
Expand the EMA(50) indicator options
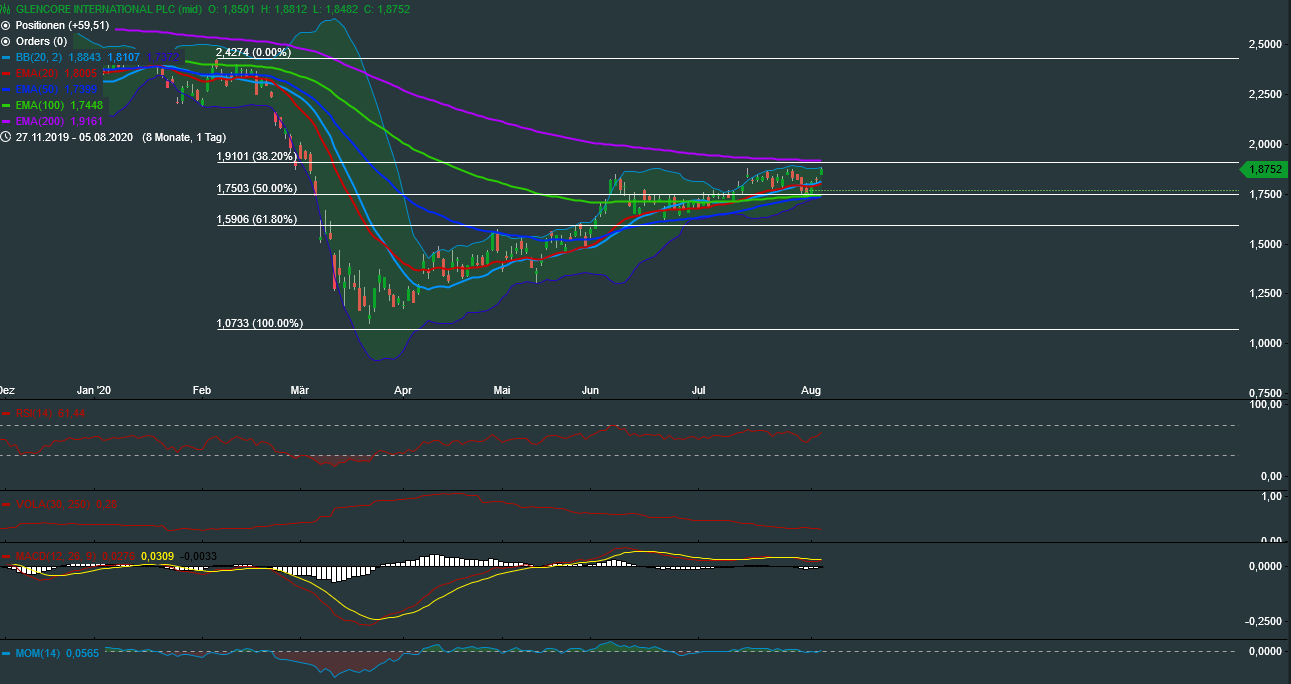click(x=5, y=89)
